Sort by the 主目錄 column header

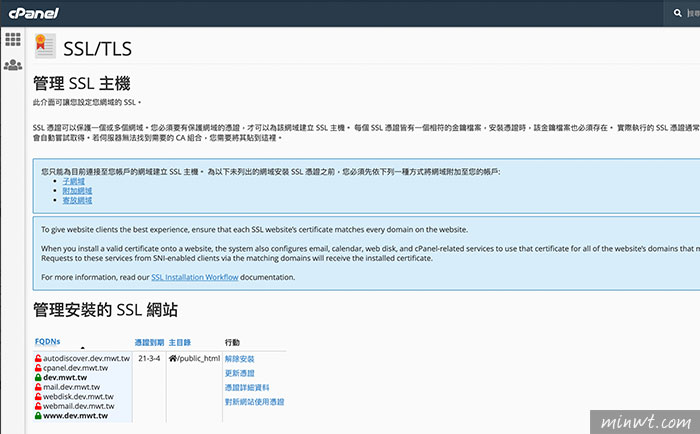(x=179, y=342)
